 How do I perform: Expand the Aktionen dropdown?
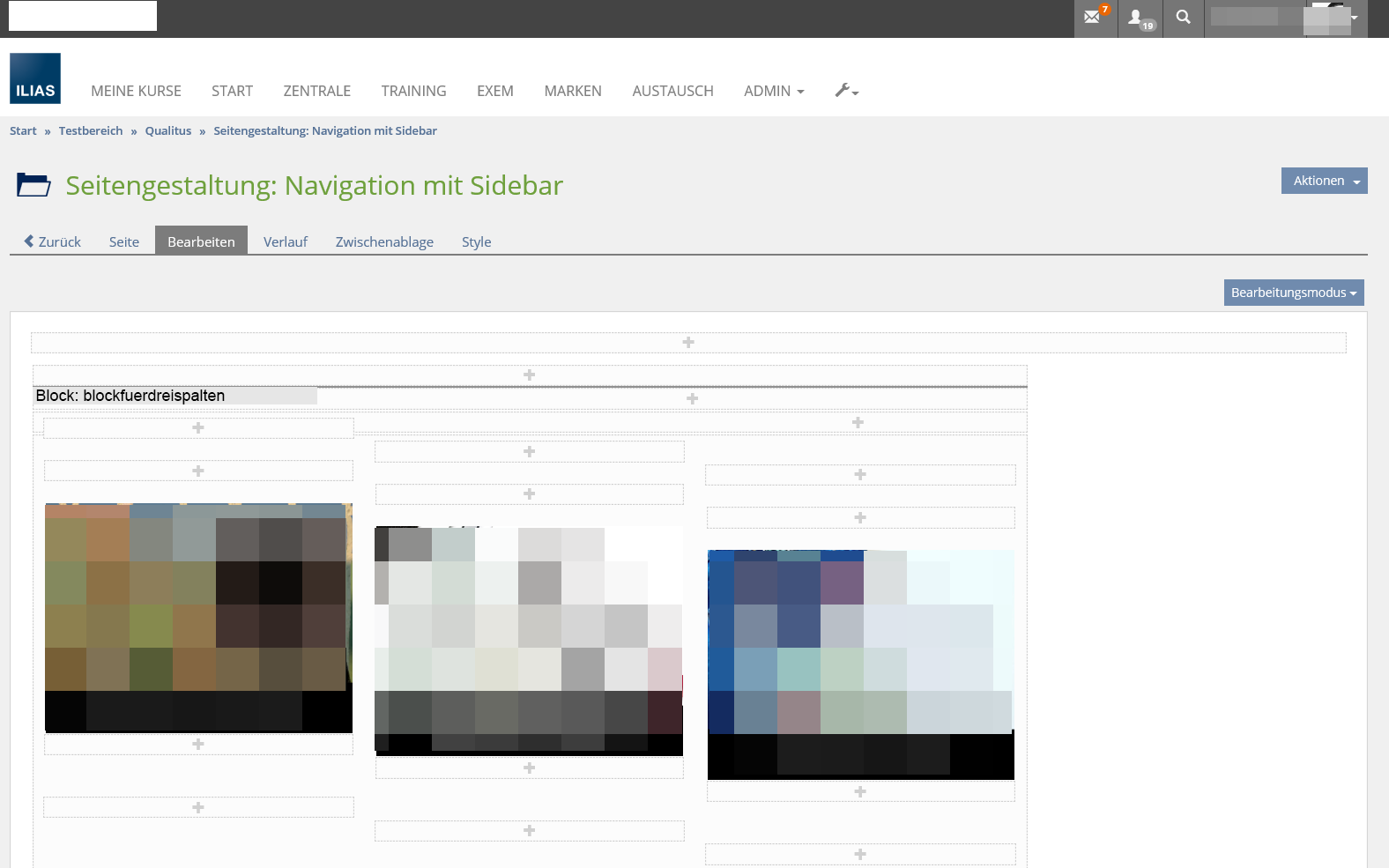tap(1324, 181)
